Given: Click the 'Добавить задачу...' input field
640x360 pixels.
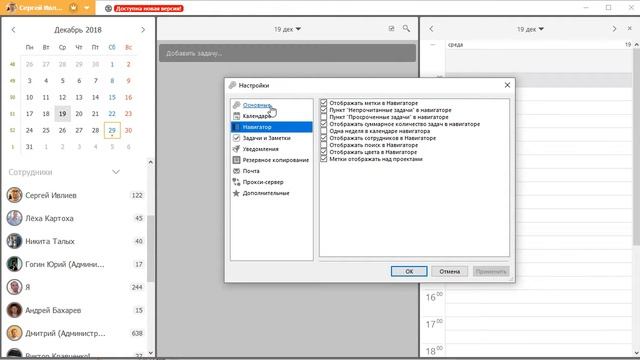Looking at the screenshot, I should (287, 53).
